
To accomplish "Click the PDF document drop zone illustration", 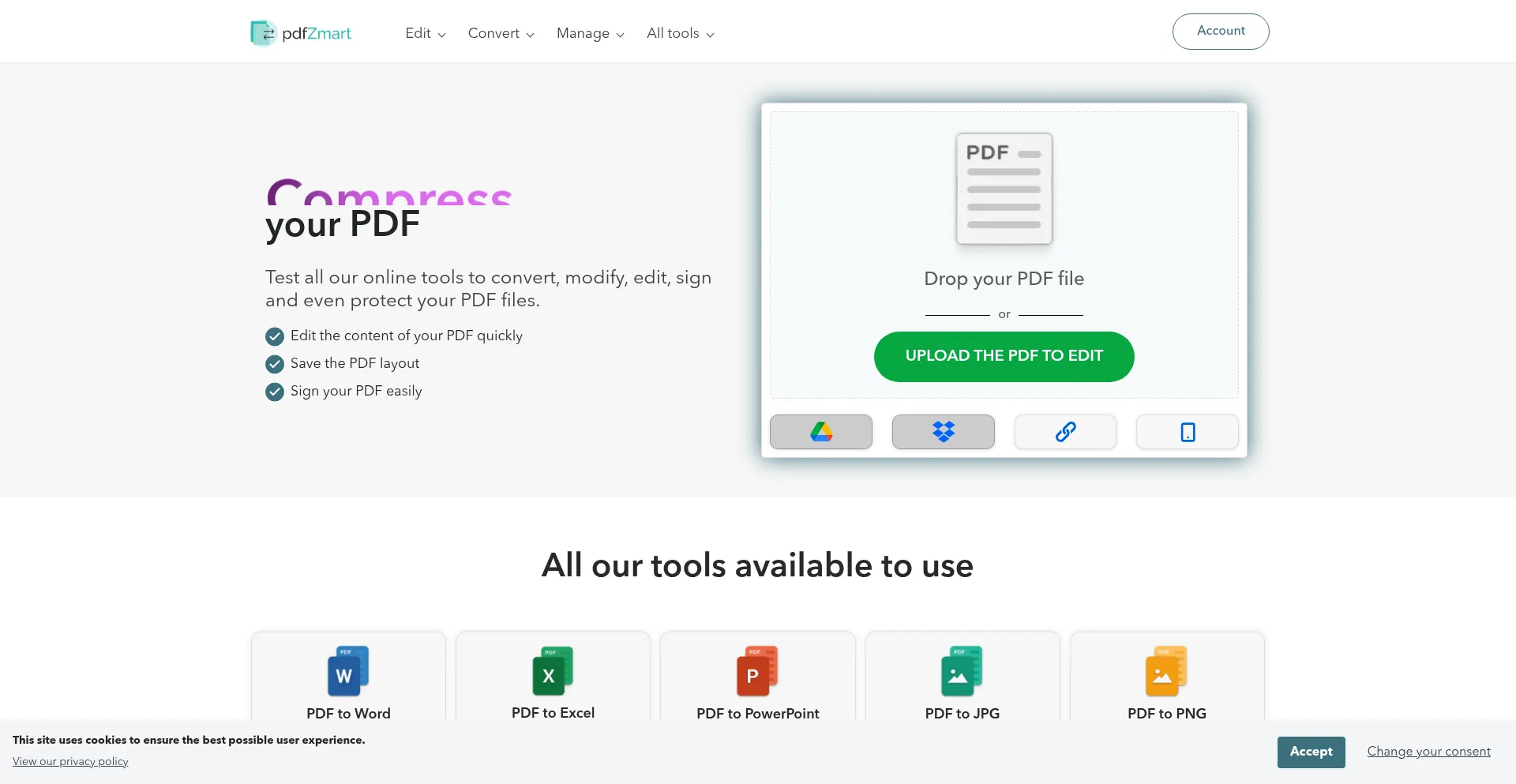I will (1004, 189).
